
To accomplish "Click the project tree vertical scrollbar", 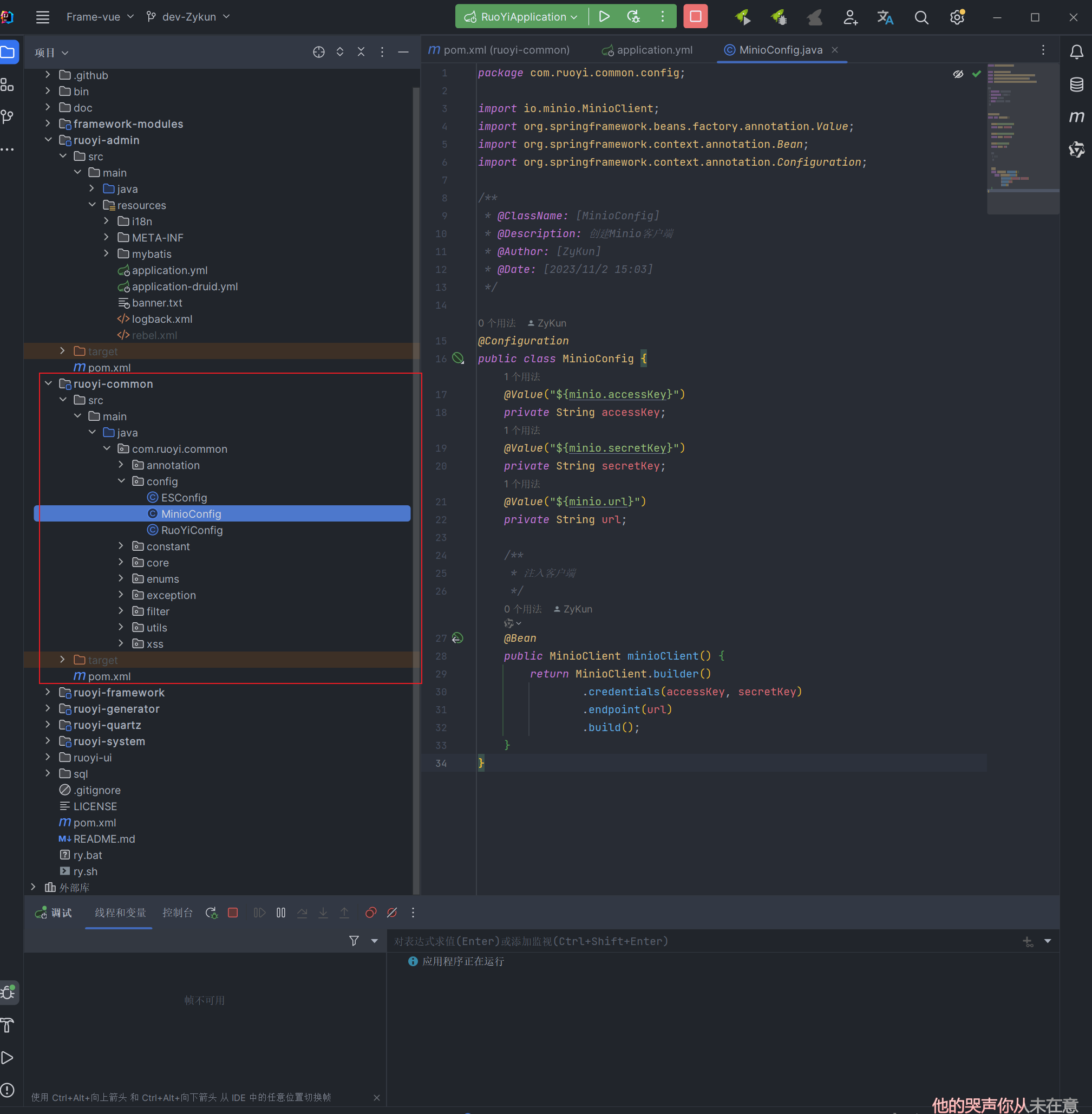I will [416, 491].
